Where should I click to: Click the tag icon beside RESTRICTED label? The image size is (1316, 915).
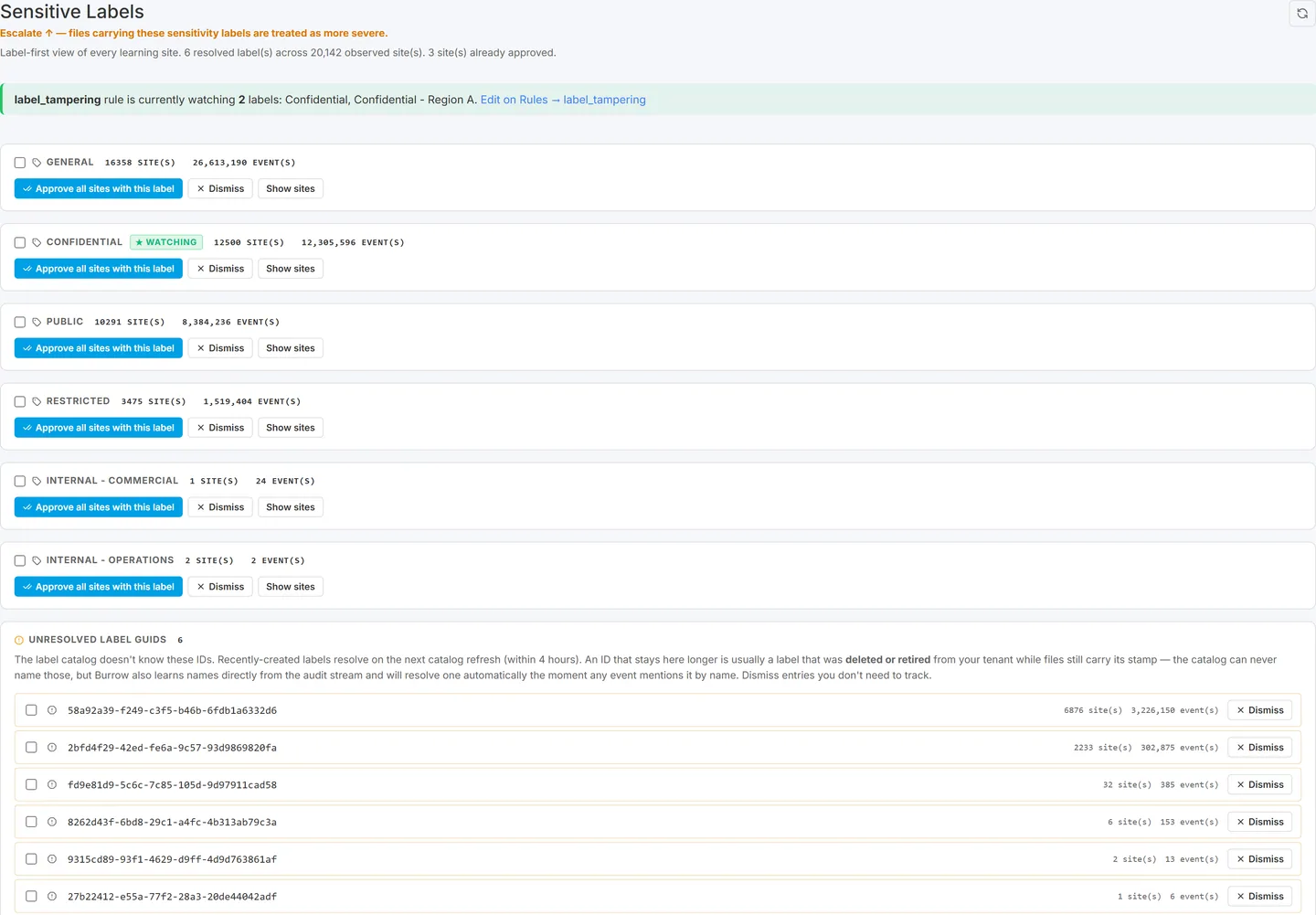(x=37, y=401)
